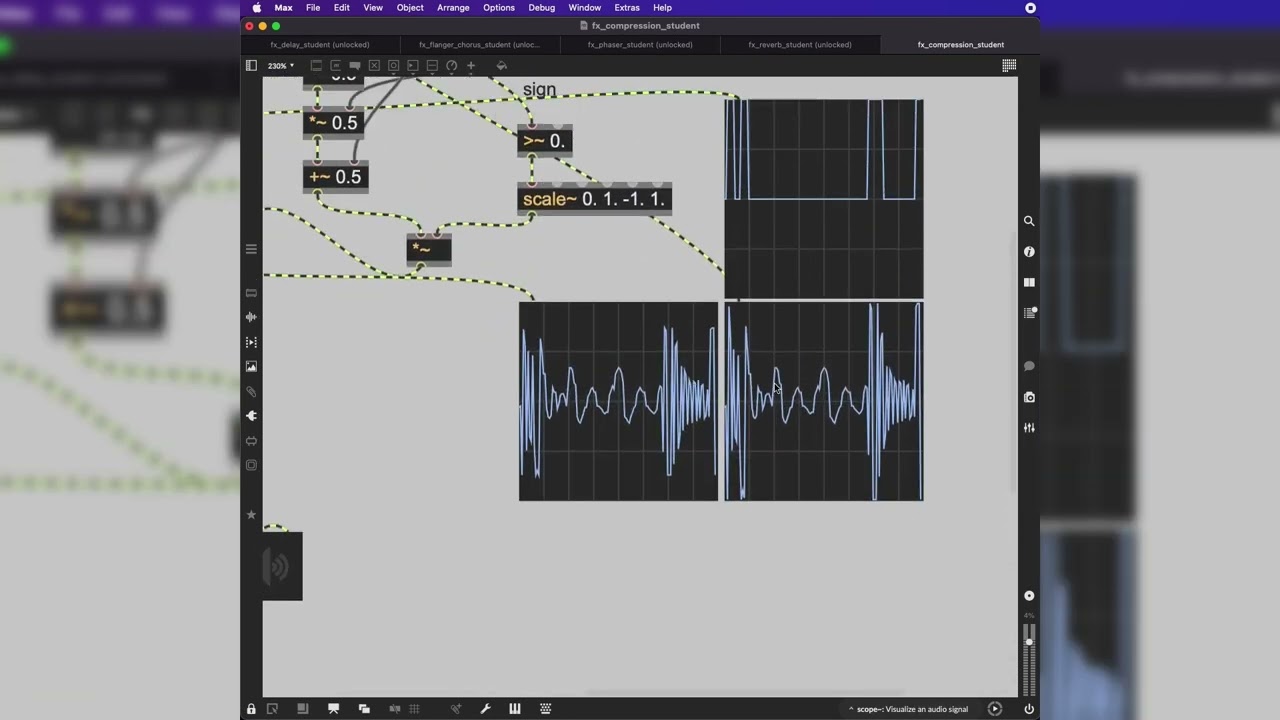Add a new object box from toolbar
The image size is (1280, 720).
point(316,66)
